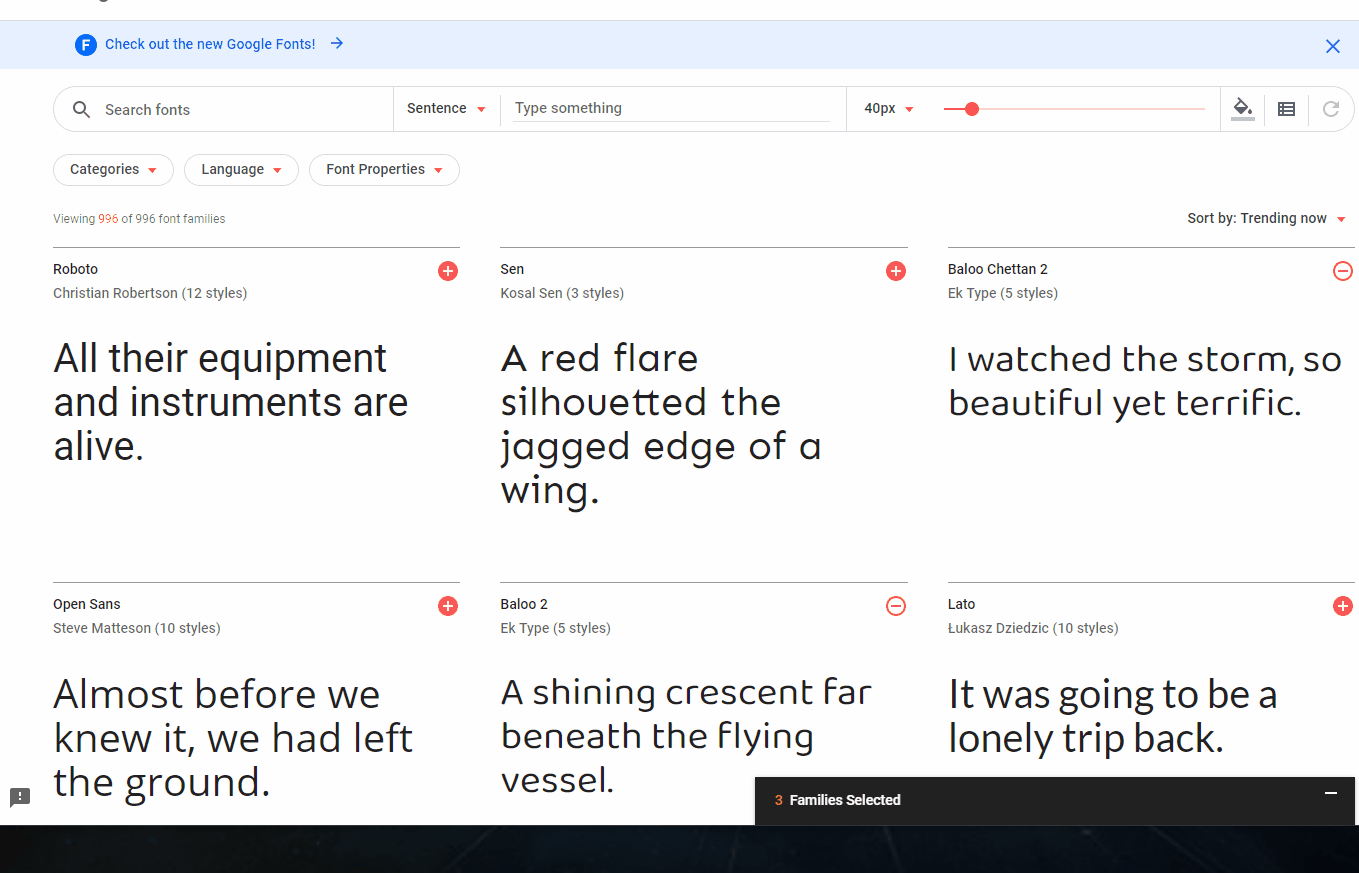Screen dimensions: 1359x873
Task: Open the Baloo 2 font name
Action: (524, 604)
